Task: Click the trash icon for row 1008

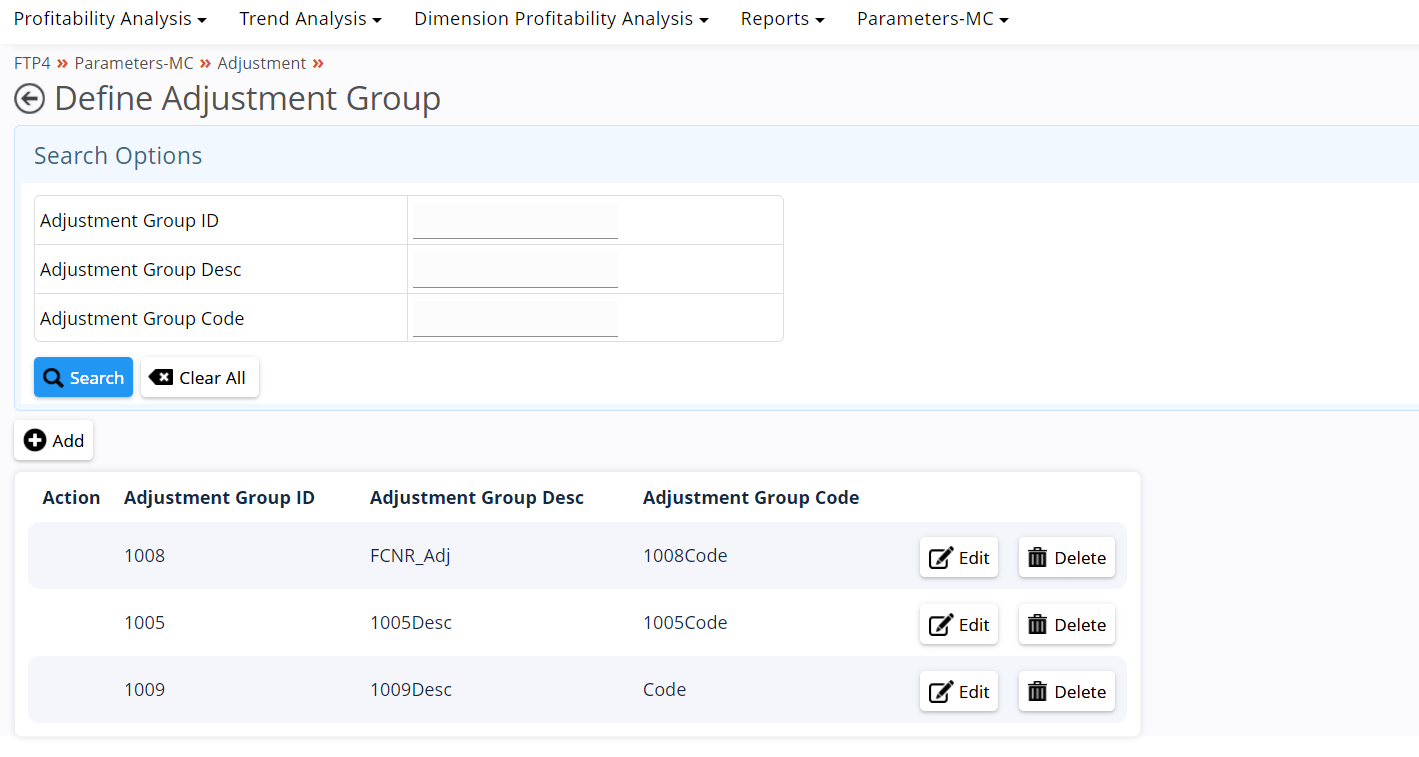Action: coord(1038,557)
